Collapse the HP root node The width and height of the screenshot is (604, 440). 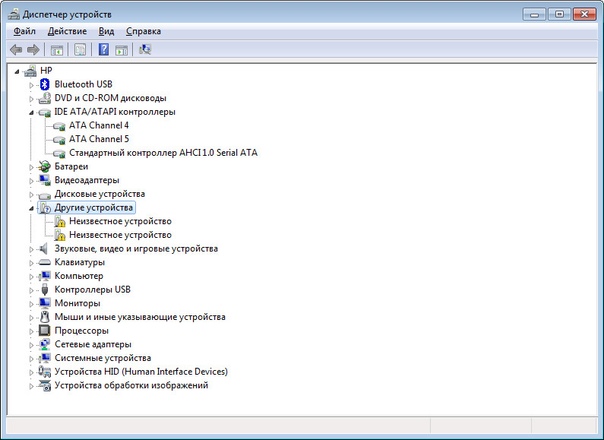[x=17, y=71]
